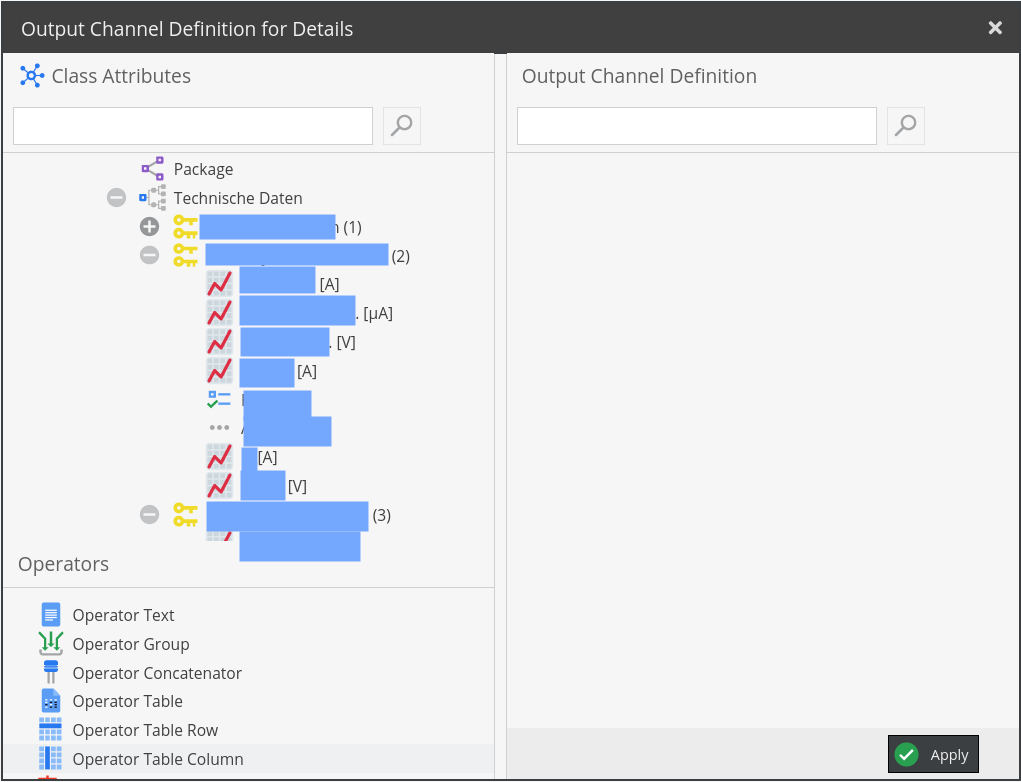Collapse the Technische Daten tree node
1021x782 pixels.
(117, 198)
